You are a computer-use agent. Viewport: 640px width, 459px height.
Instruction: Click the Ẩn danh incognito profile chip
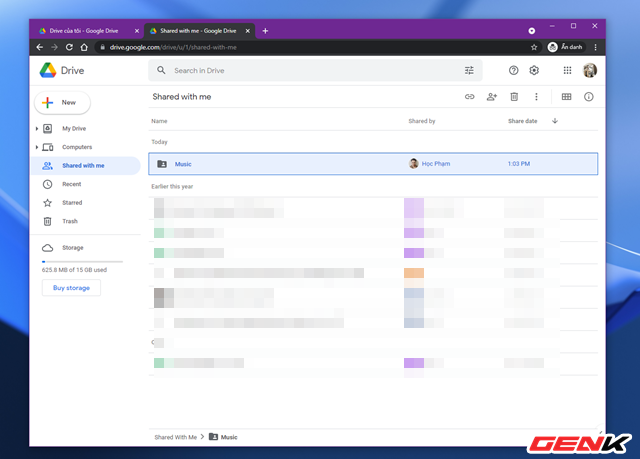(x=566, y=47)
